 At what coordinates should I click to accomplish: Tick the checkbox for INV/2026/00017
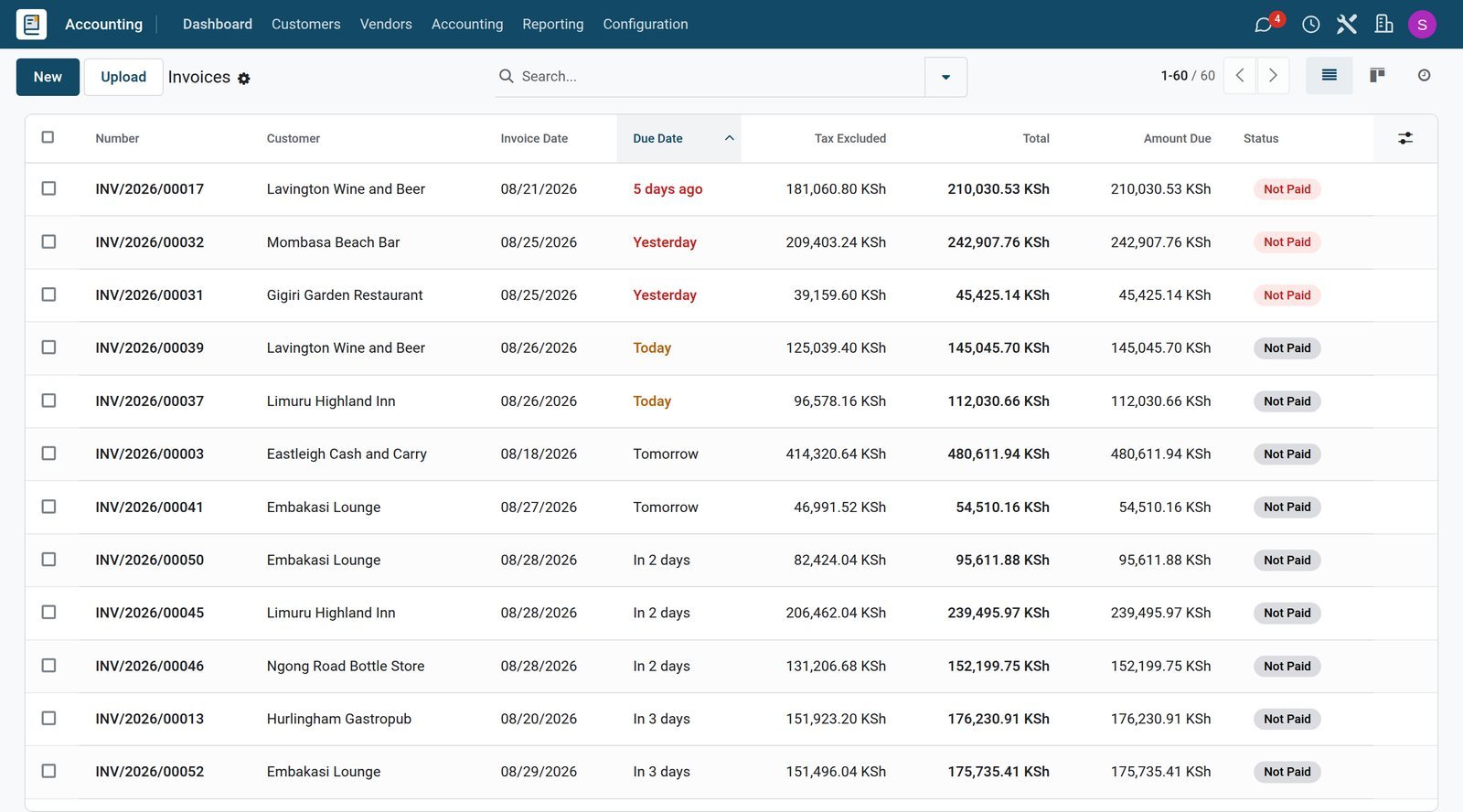(48, 188)
